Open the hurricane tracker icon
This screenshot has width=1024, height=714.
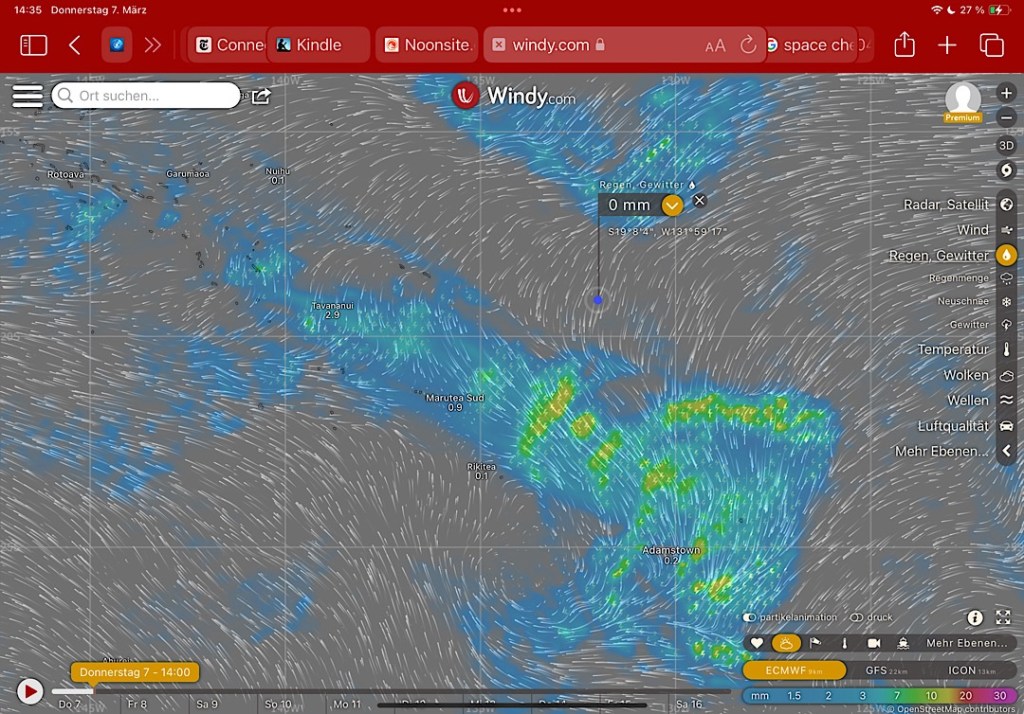point(1006,171)
